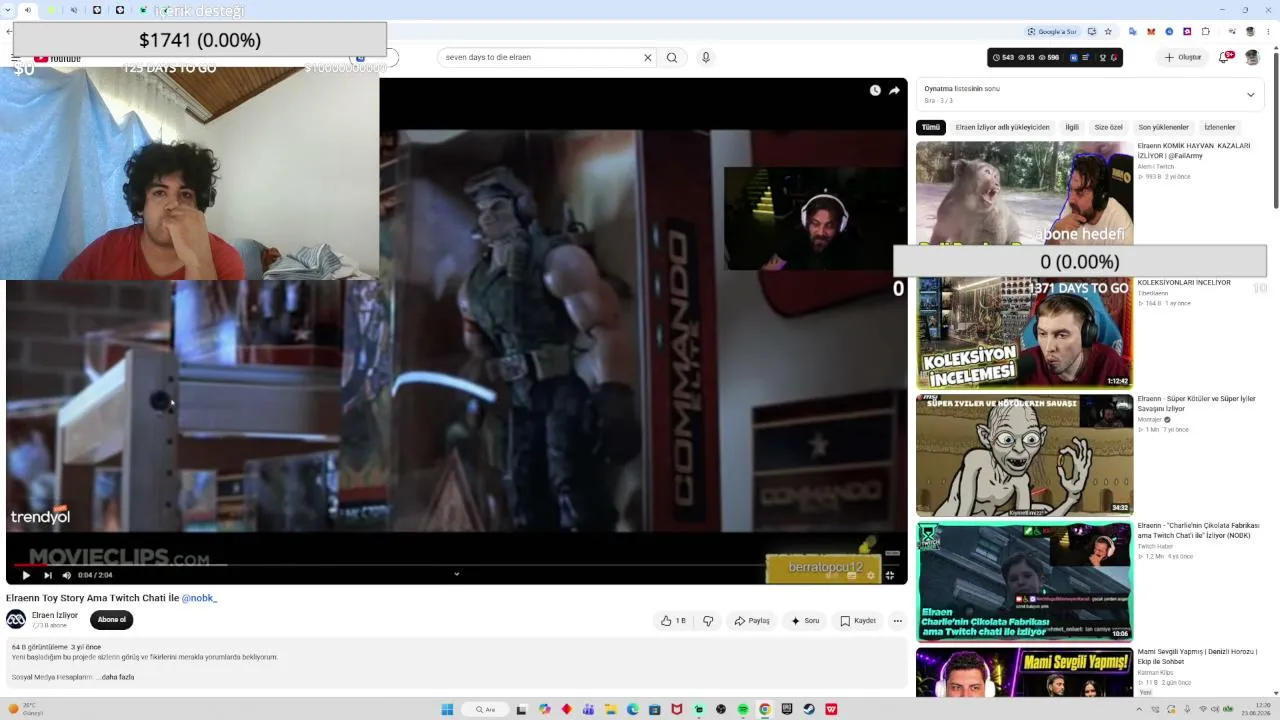The image size is (1280, 720).
Task: Share the video using the arrow icon on the player
Action: point(894,90)
